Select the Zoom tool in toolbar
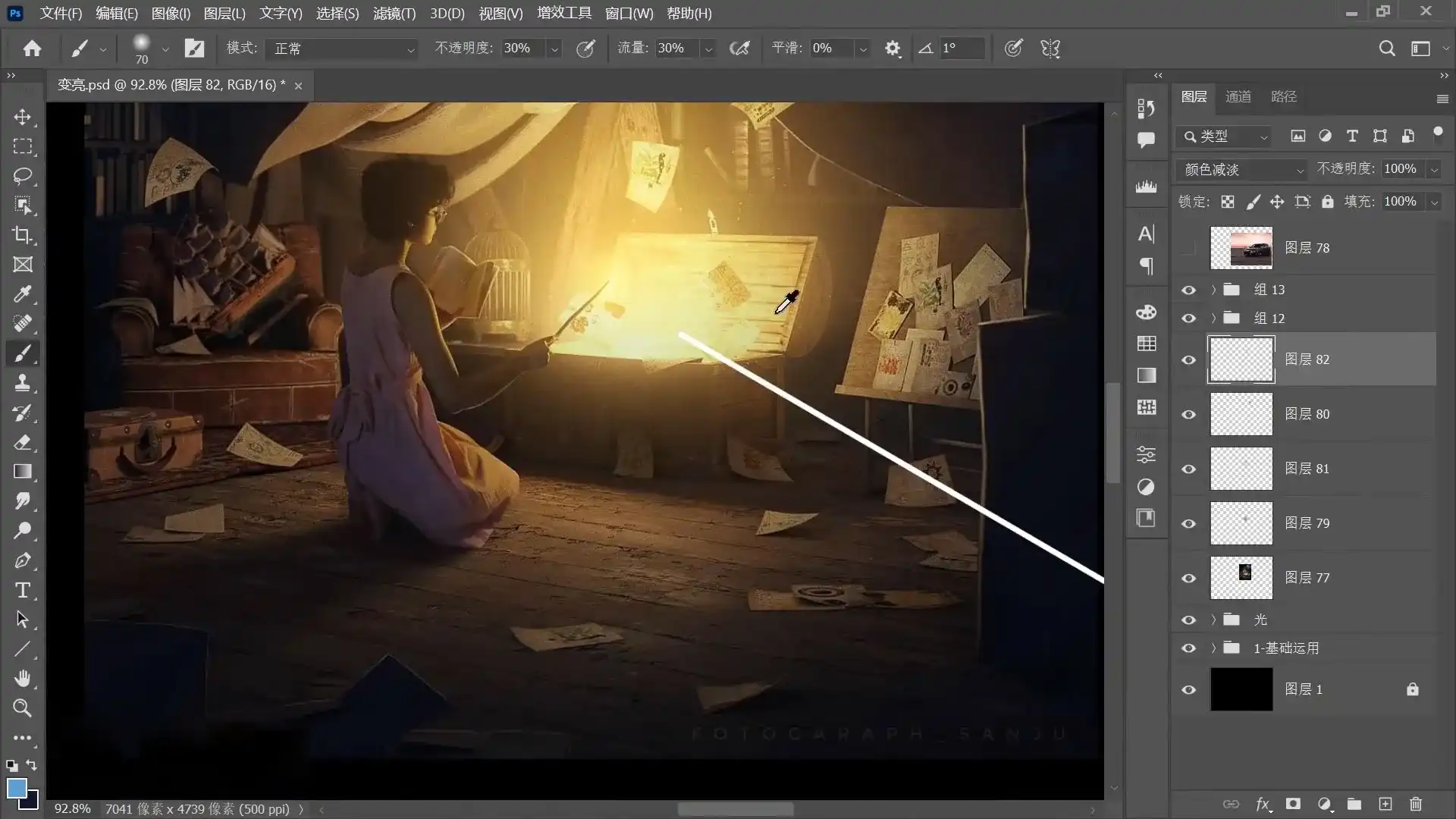 pyautogui.click(x=23, y=708)
